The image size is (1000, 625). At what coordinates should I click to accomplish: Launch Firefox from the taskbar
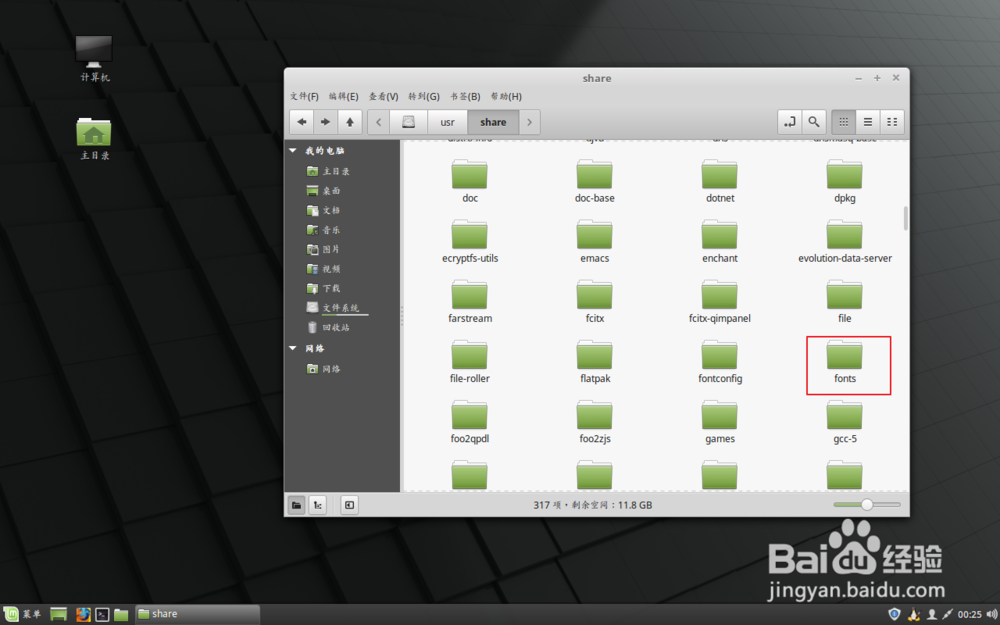[x=84, y=614]
